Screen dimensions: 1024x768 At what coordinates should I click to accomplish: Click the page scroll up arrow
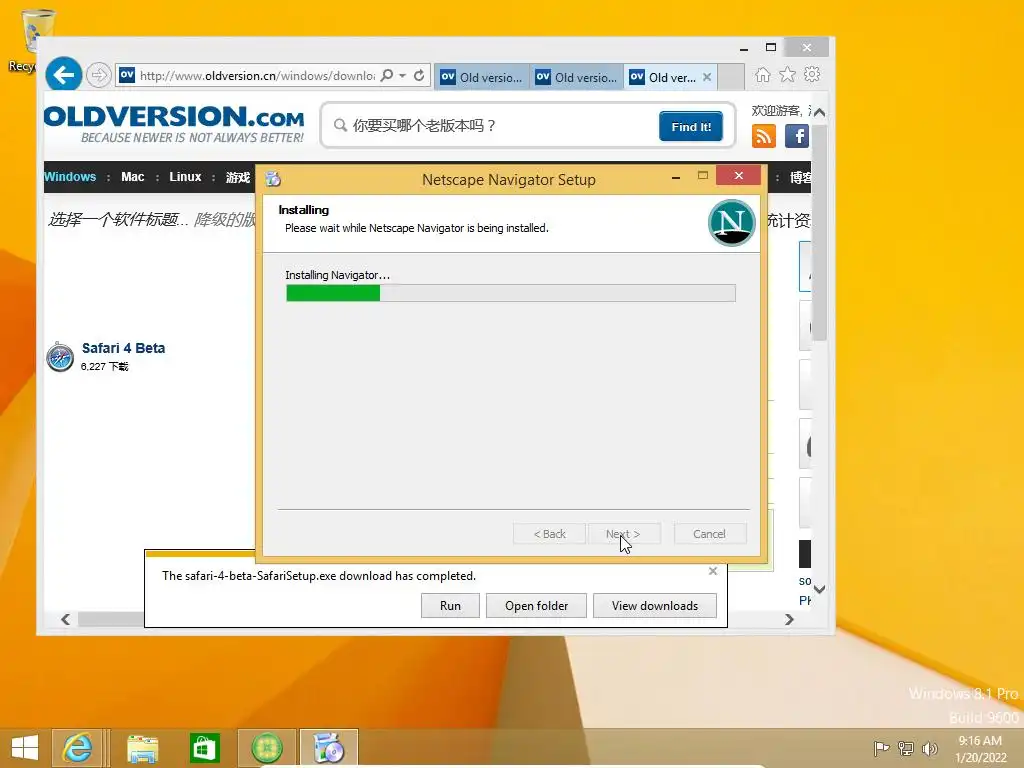(x=820, y=112)
